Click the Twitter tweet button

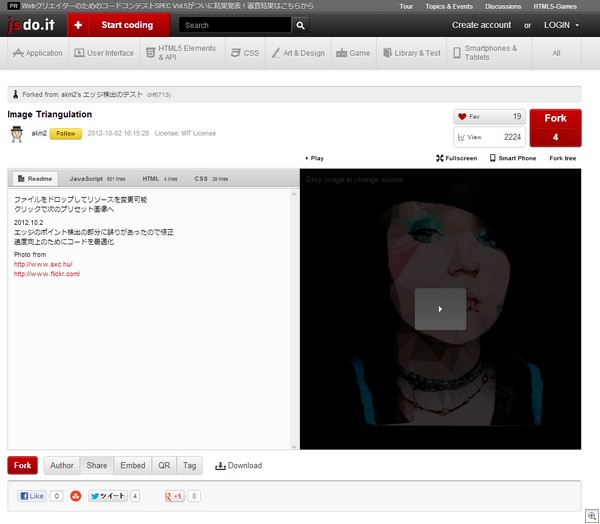coord(107,496)
